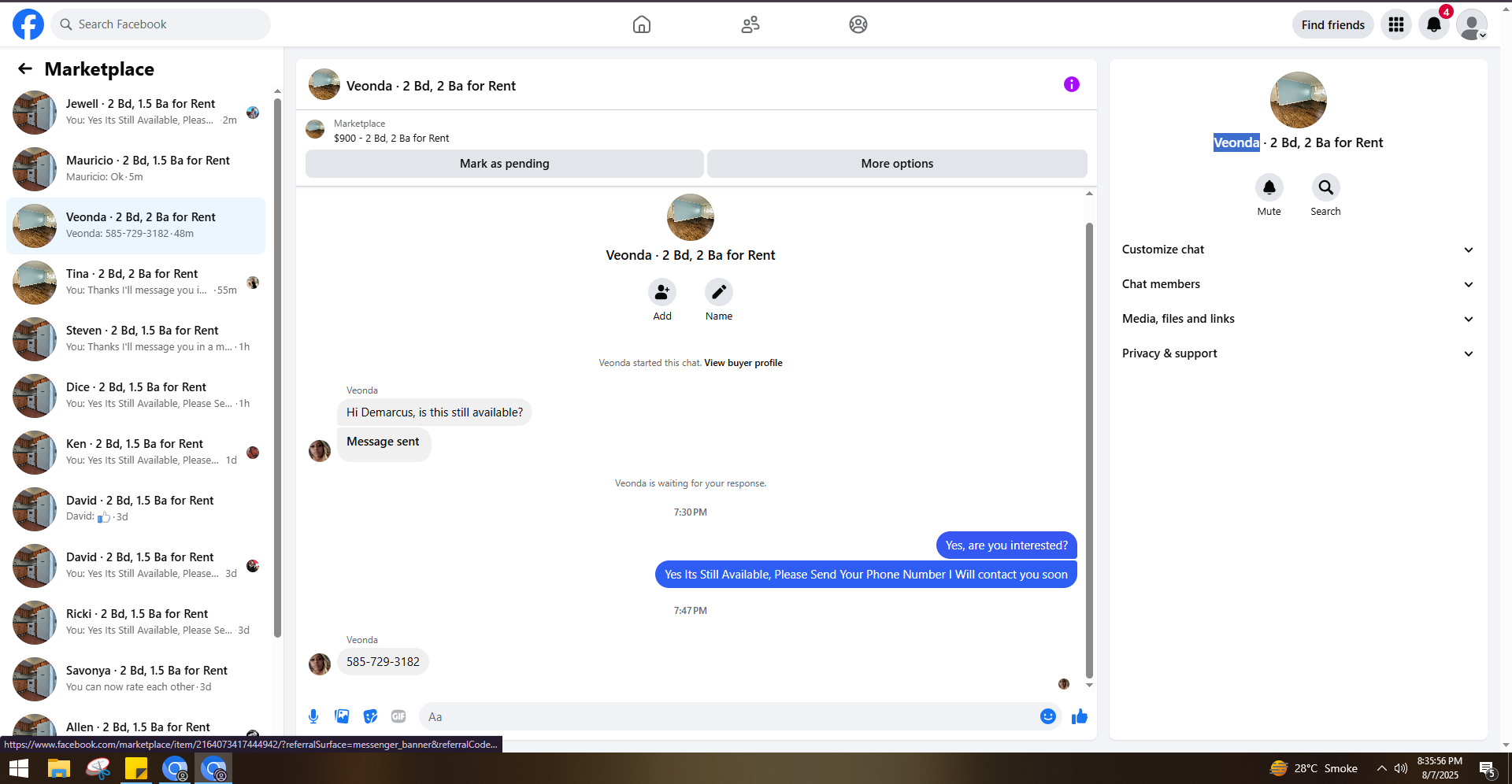Select Veonda conversation in the list

pos(135,226)
